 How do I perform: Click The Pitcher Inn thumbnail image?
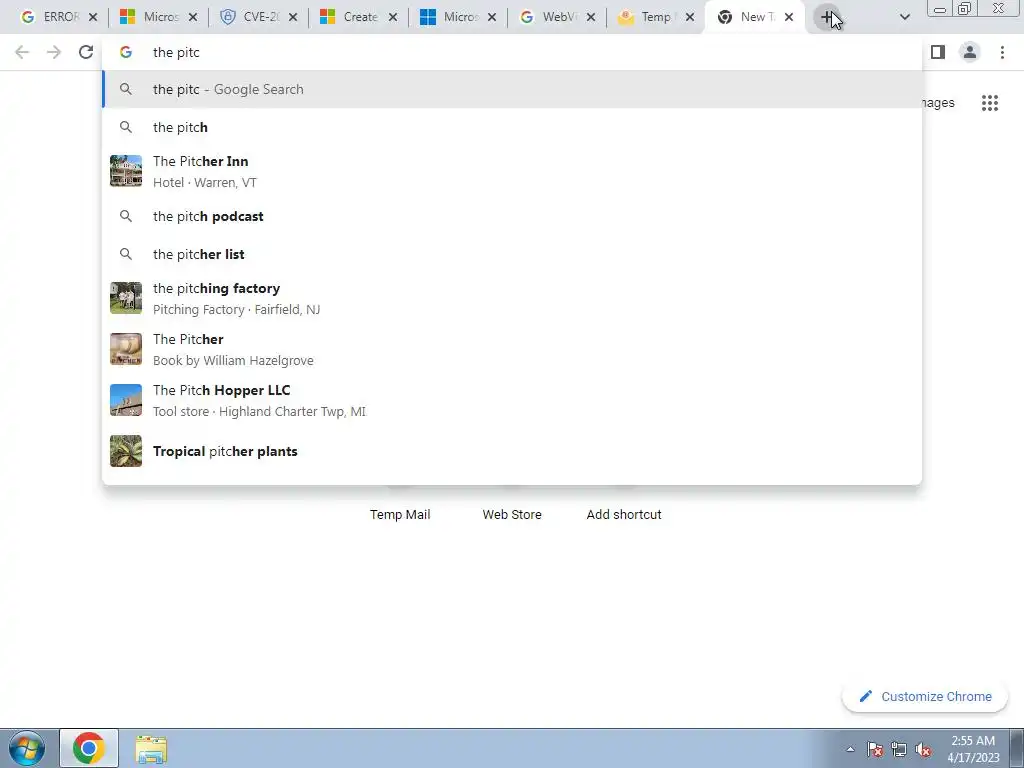pos(126,171)
